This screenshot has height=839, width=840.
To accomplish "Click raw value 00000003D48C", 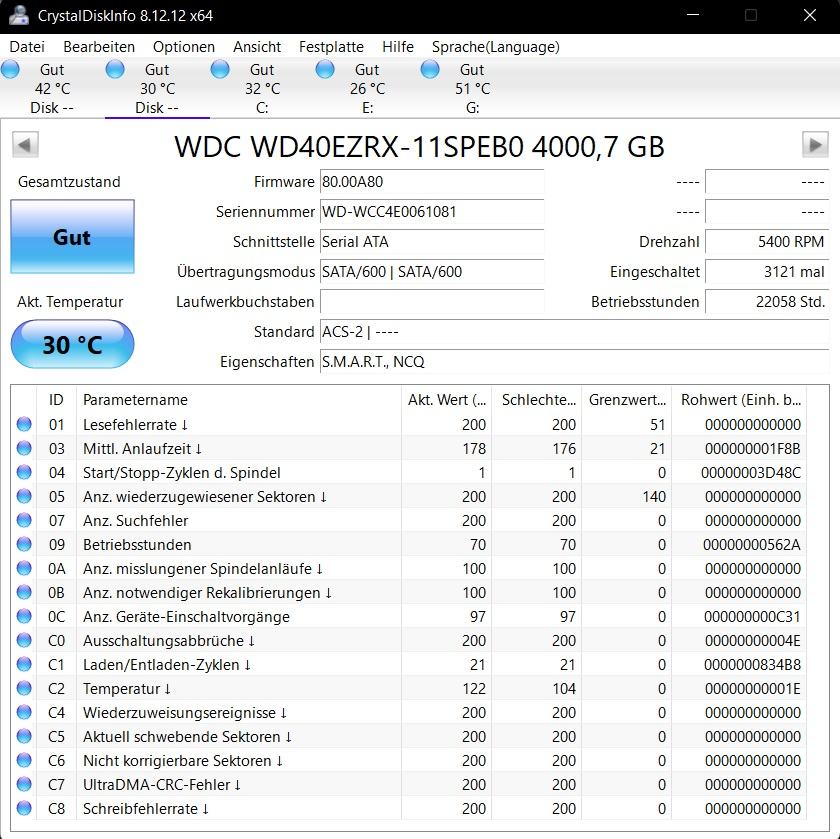I will [x=751, y=473].
